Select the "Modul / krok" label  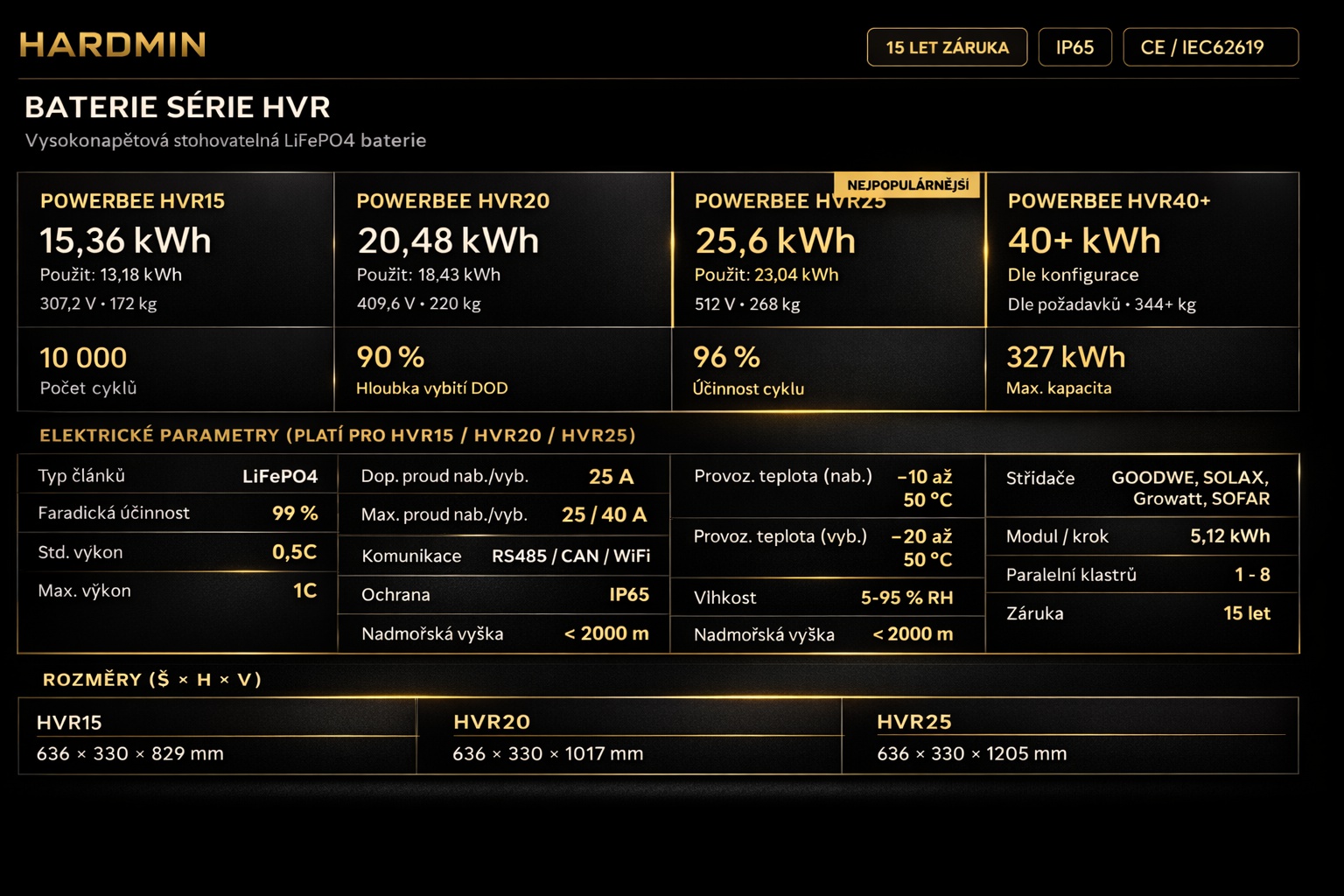click(1057, 536)
